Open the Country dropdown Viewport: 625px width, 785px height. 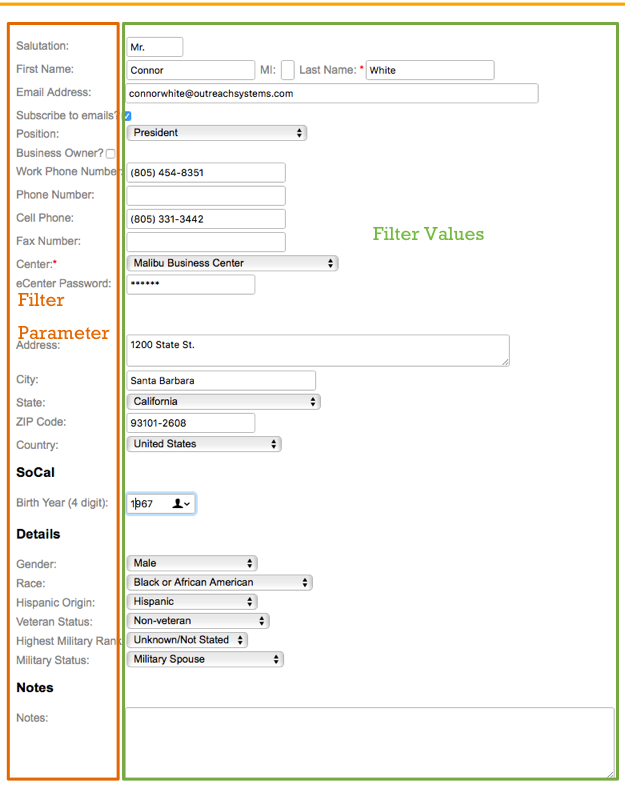point(204,443)
